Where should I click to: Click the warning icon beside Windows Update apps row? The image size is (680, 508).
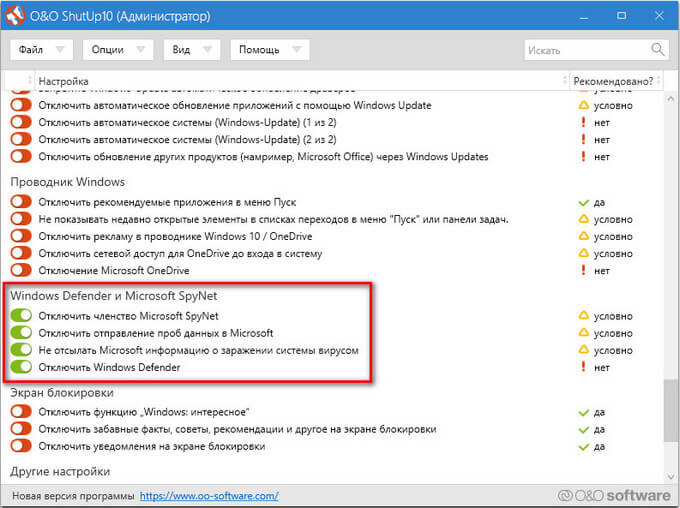(x=584, y=105)
